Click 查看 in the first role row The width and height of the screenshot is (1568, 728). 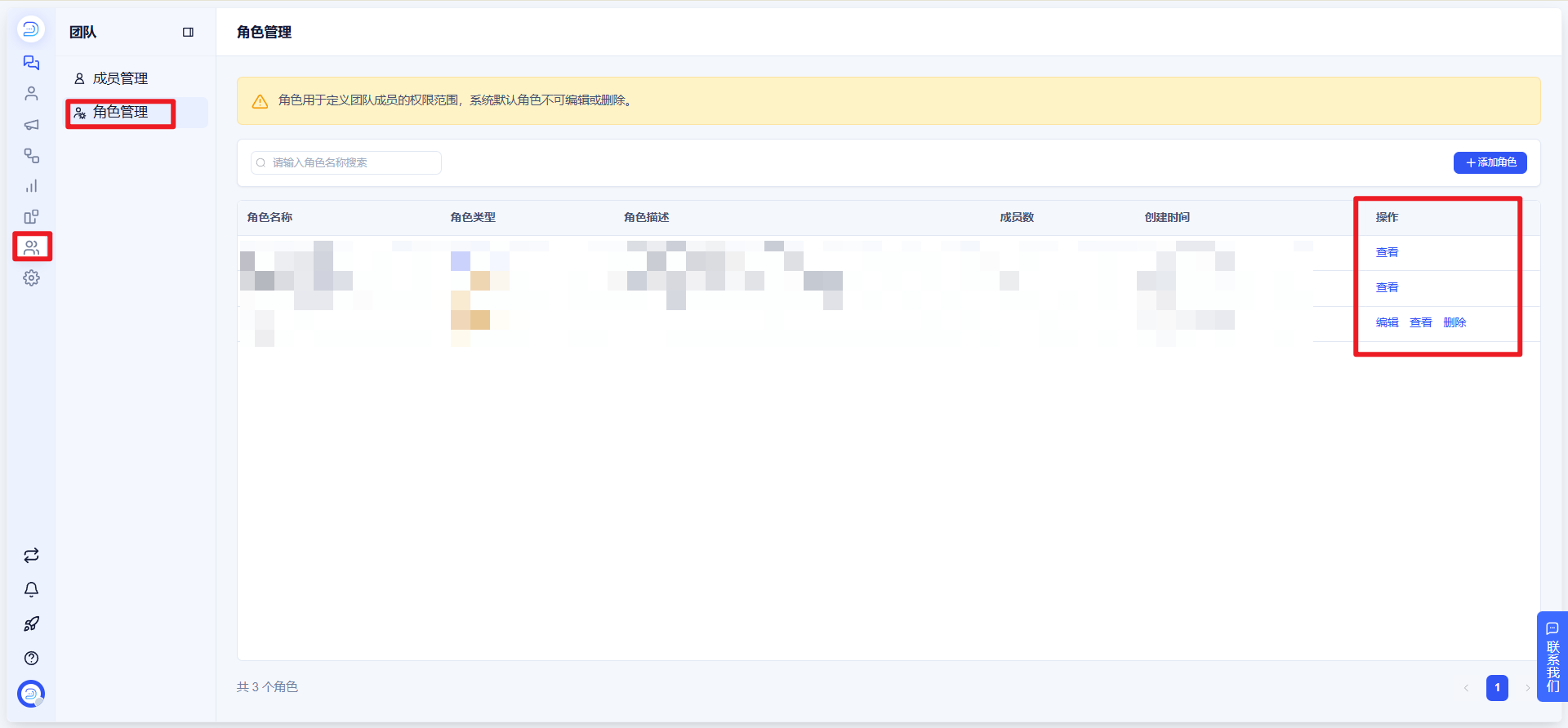click(x=1387, y=252)
